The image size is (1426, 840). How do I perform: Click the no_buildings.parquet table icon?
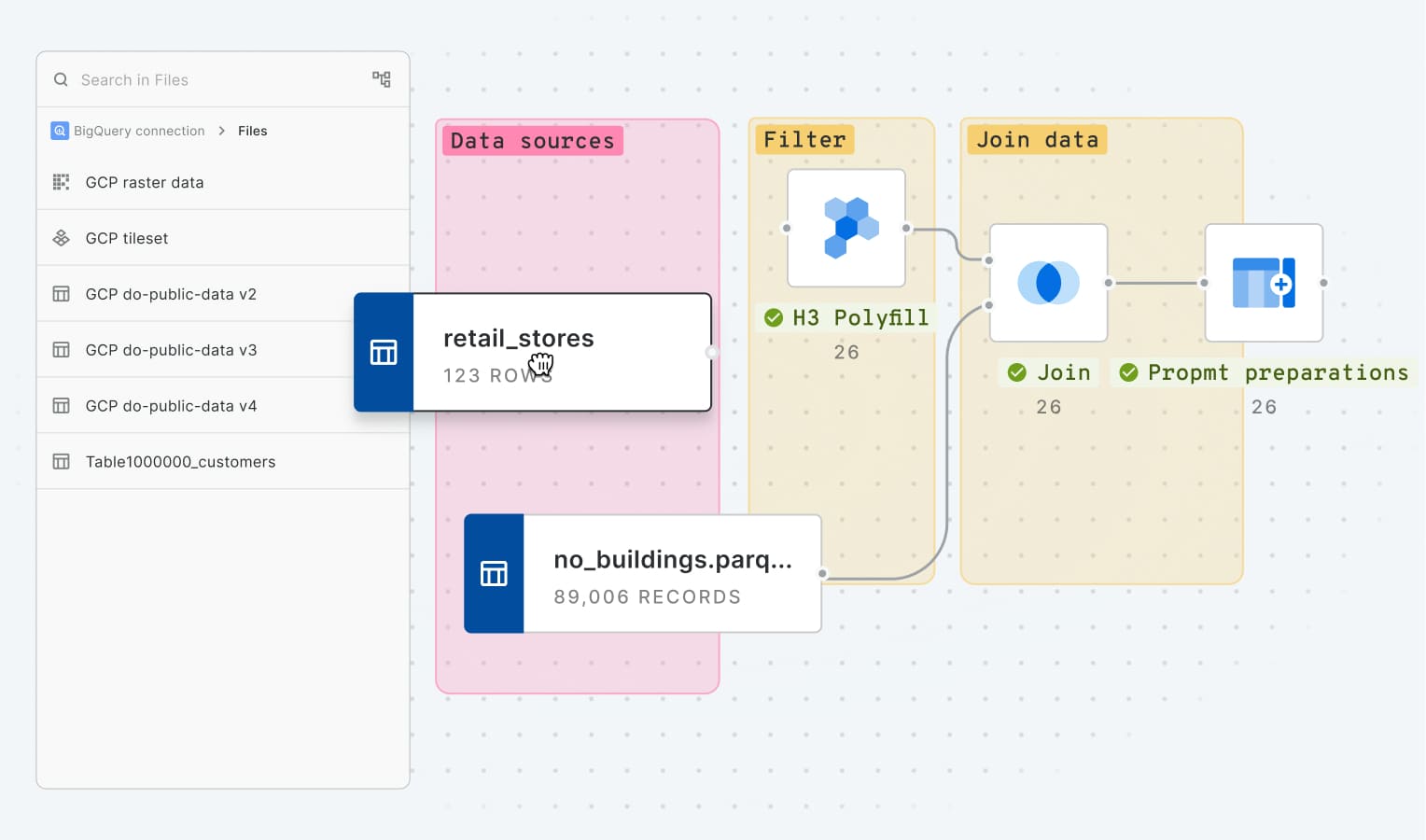pos(494,573)
